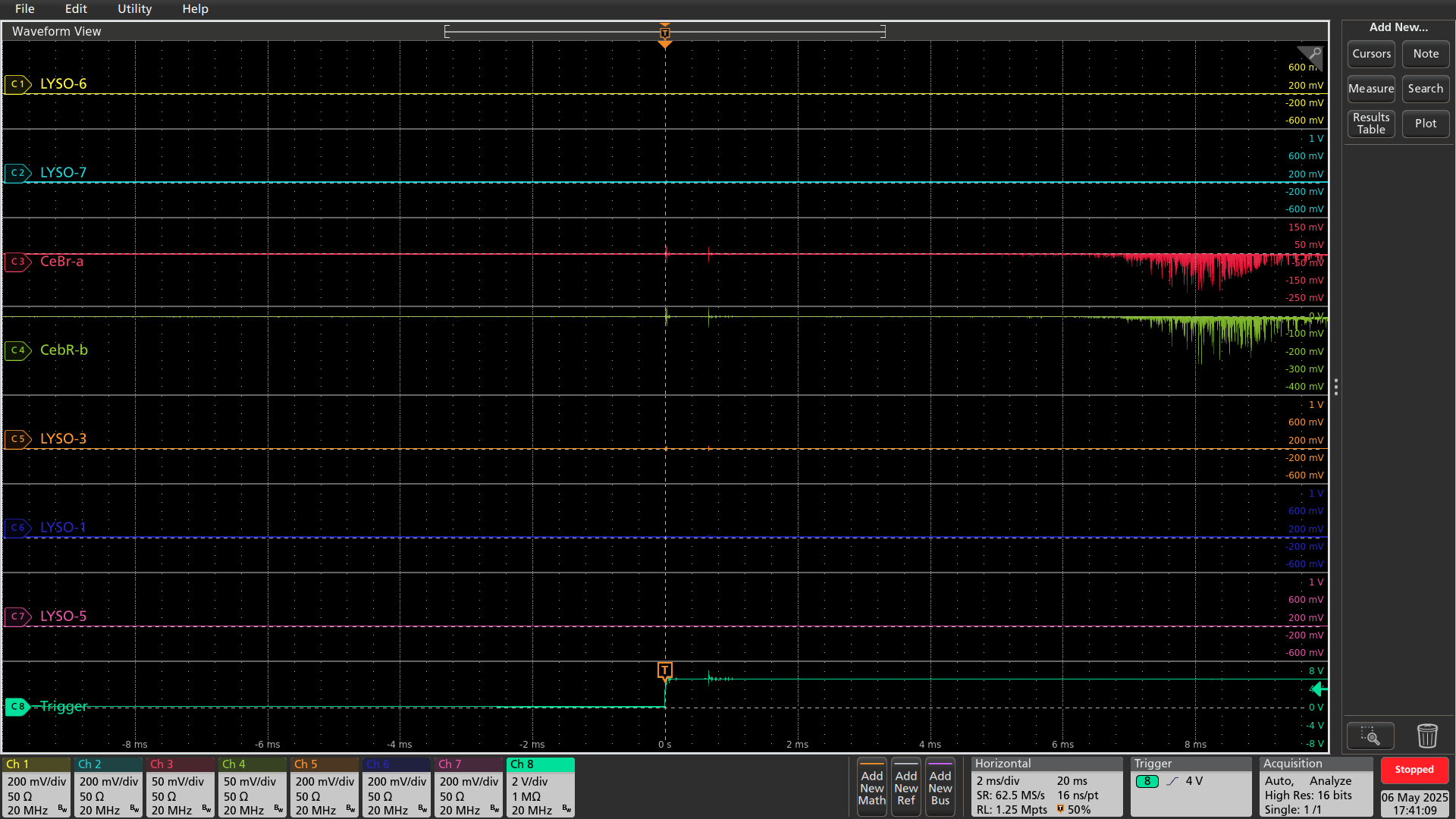Toggle the Stopped run/stop button

(x=1414, y=770)
